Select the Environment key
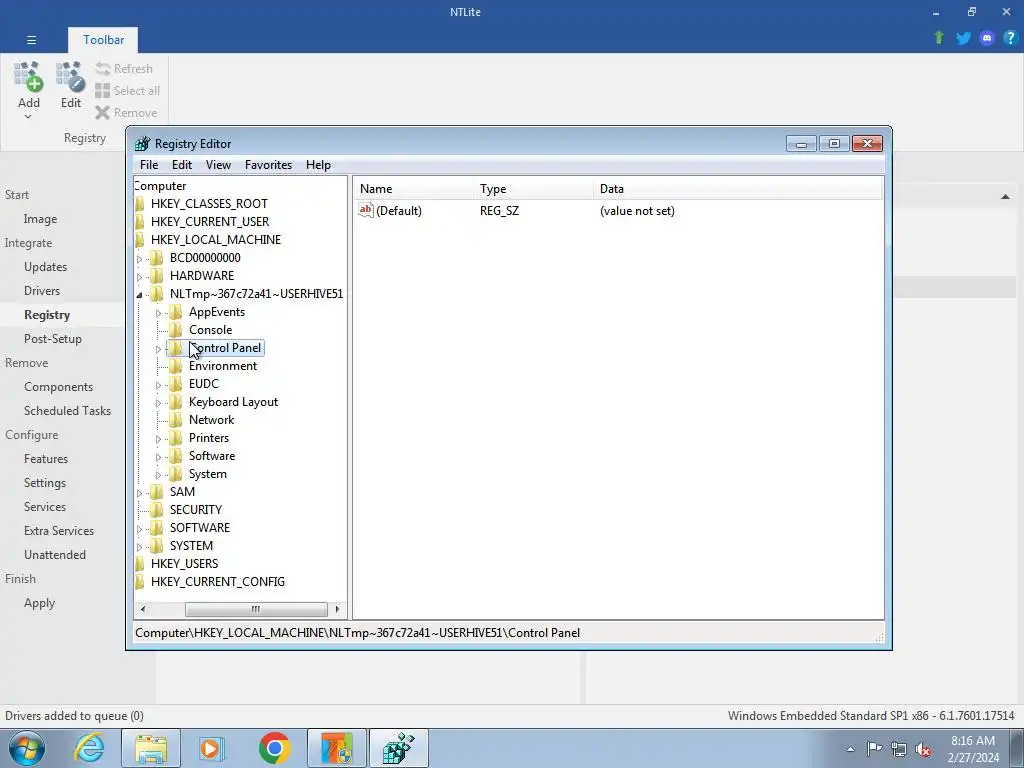Viewport: 1024px width, 768px height. [x=223, y=366]
